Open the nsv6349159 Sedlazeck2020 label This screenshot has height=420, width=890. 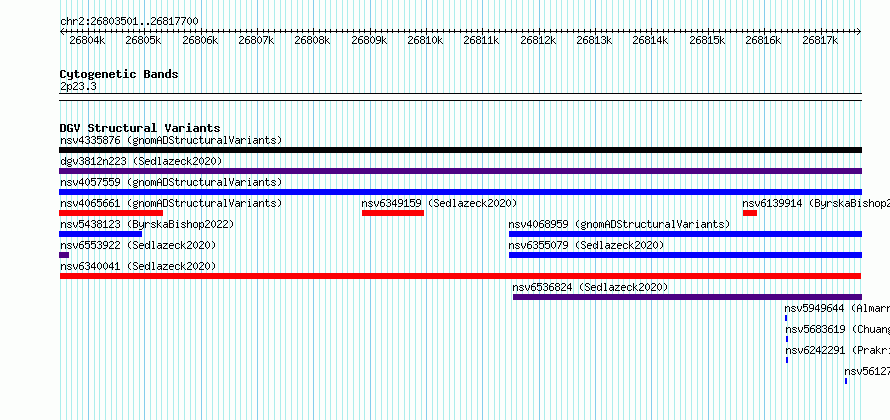coord(439,203)
